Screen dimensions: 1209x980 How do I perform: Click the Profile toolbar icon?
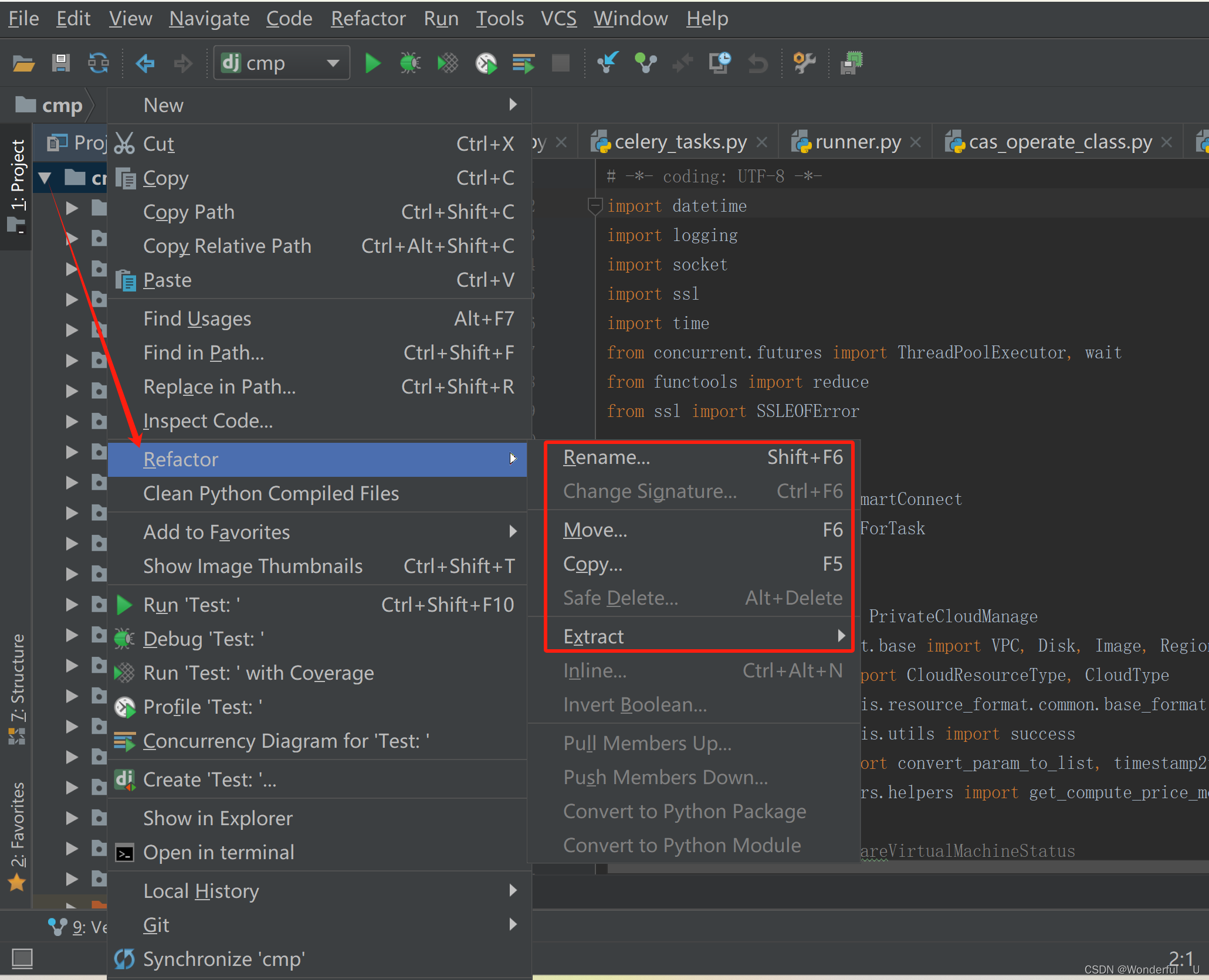tap(486, 63)
